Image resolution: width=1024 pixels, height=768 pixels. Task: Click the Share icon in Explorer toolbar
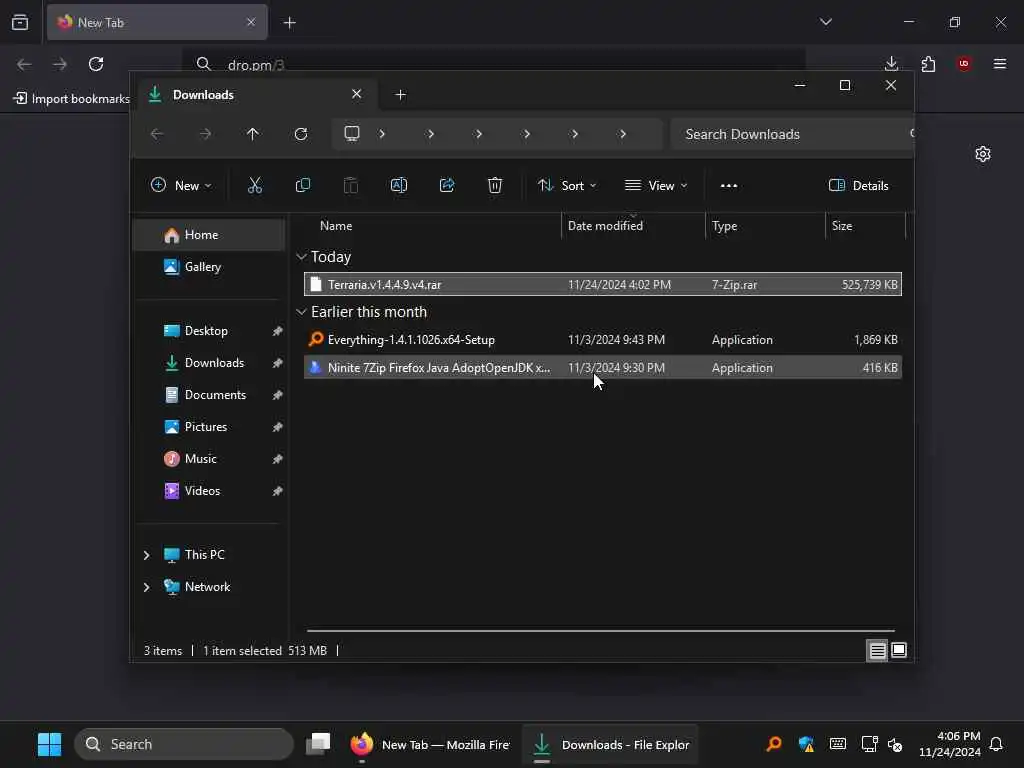click(x=447, y=185)
